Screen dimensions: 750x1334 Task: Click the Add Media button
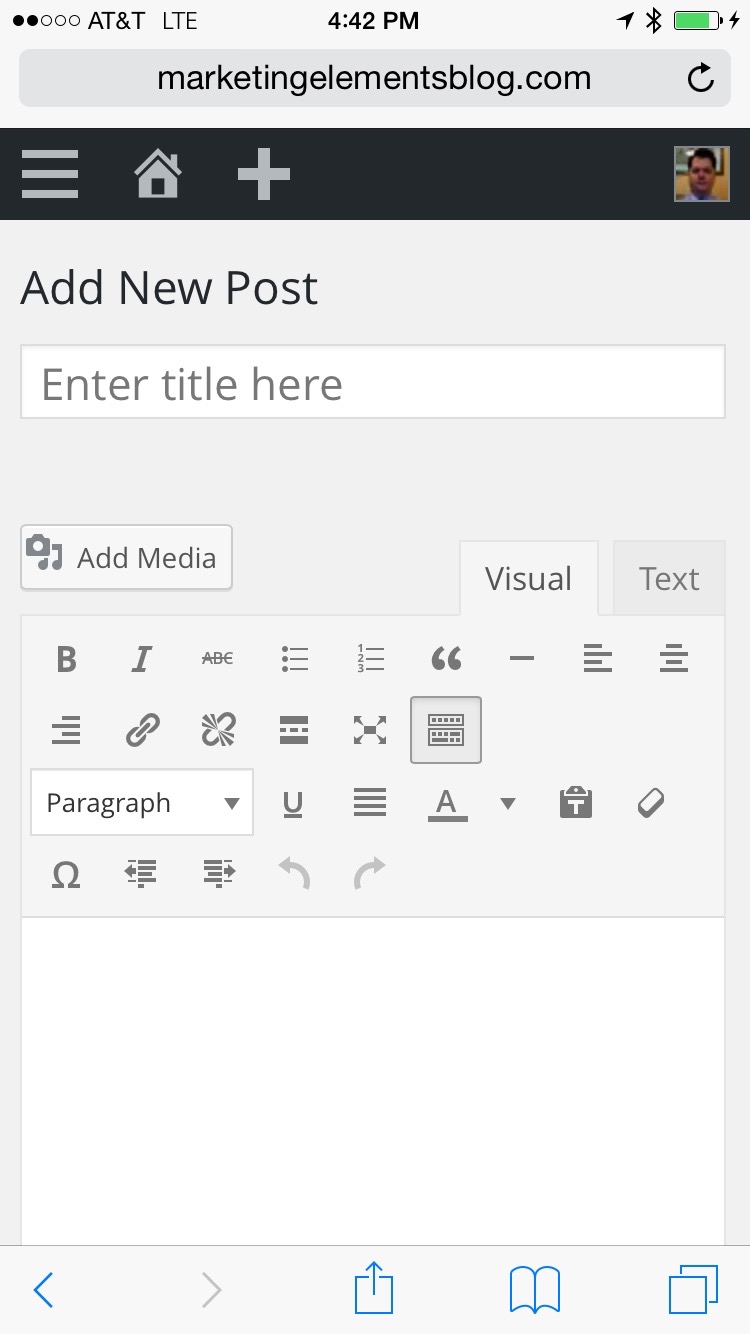point(127,557)
